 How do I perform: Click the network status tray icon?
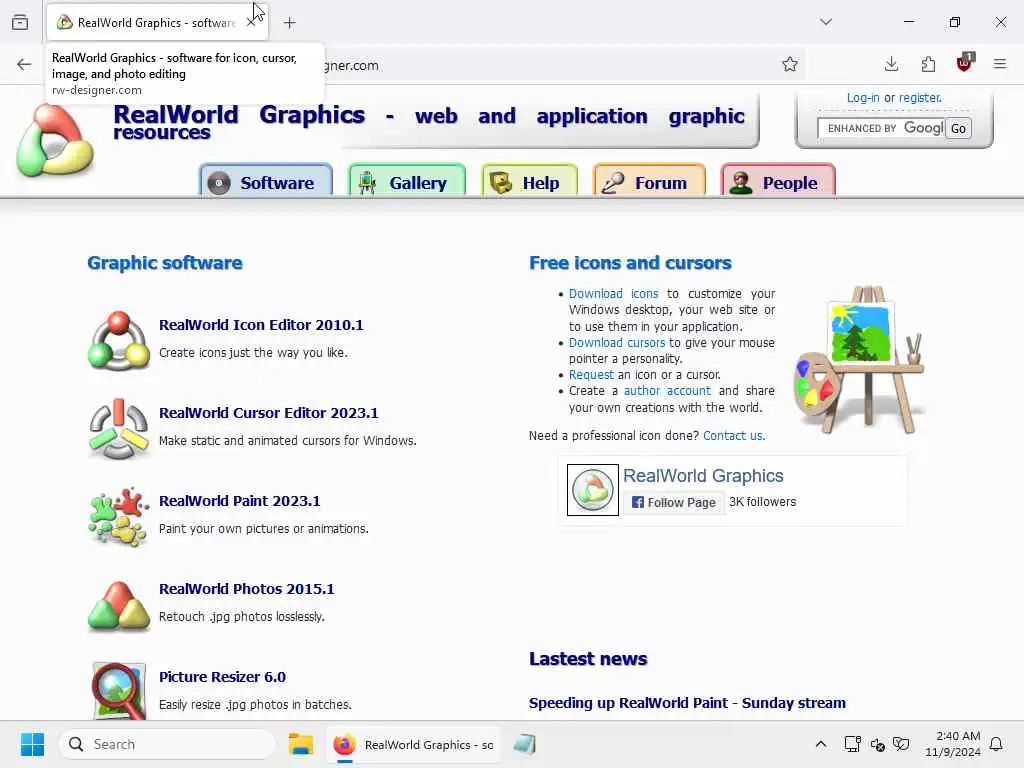pyautogui.click(x=852, y=744)
